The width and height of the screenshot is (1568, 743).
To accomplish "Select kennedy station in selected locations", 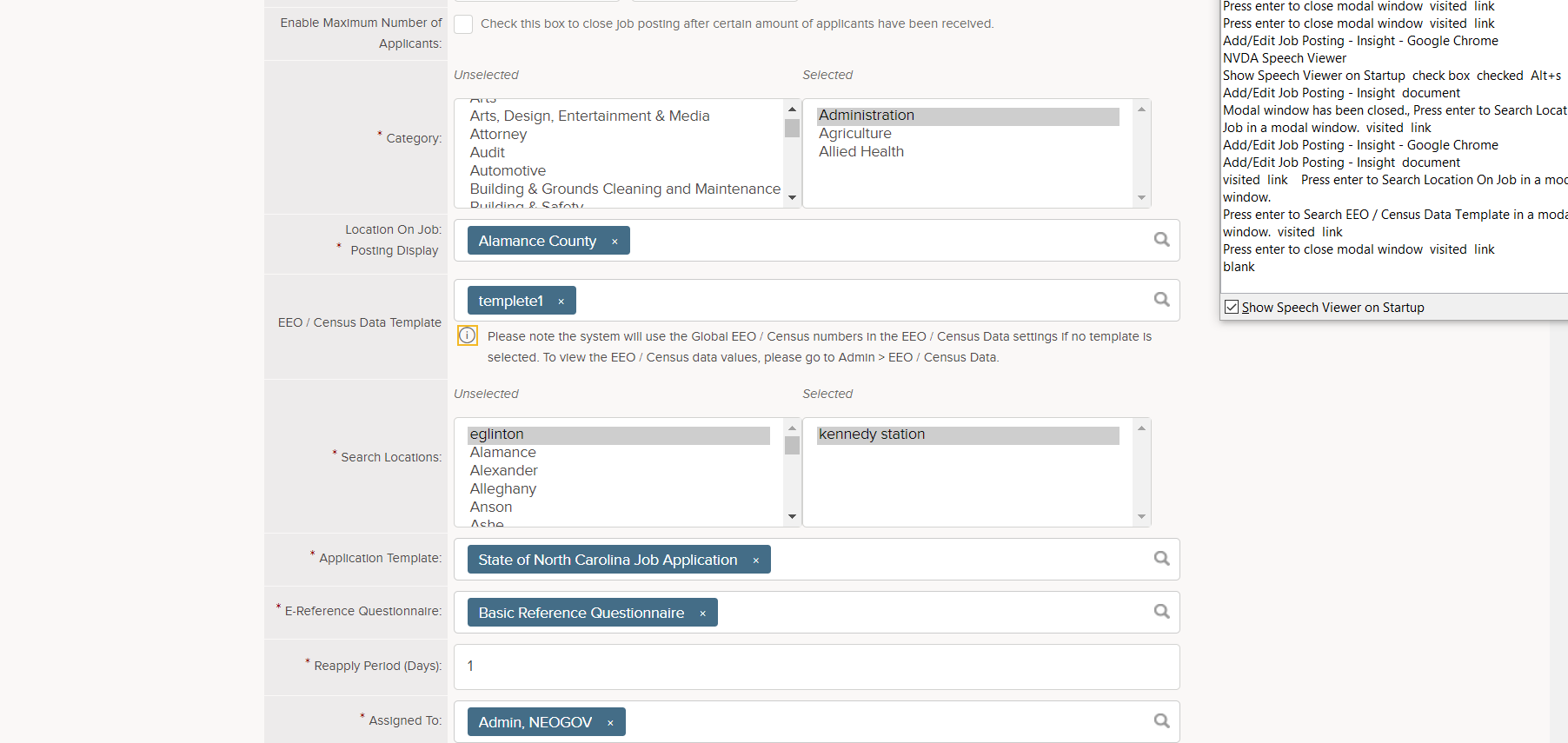I will coord(871,435).
